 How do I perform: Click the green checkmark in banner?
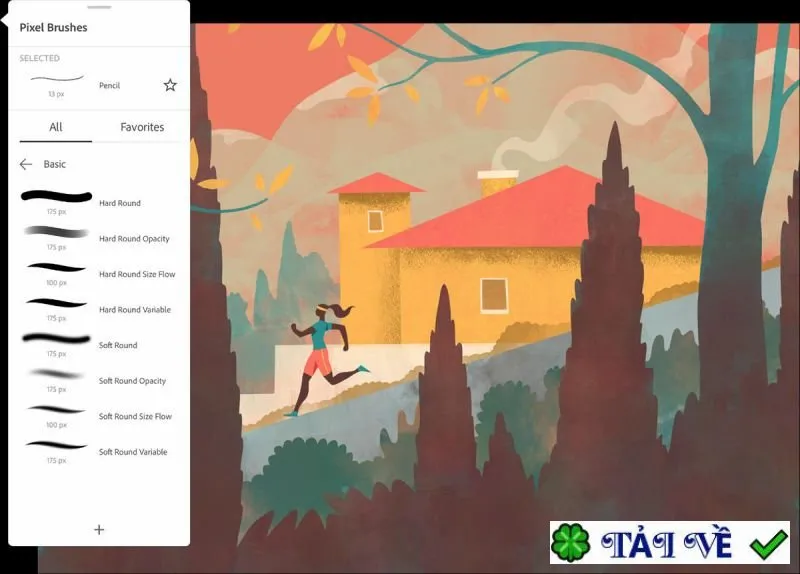[769, 544]
